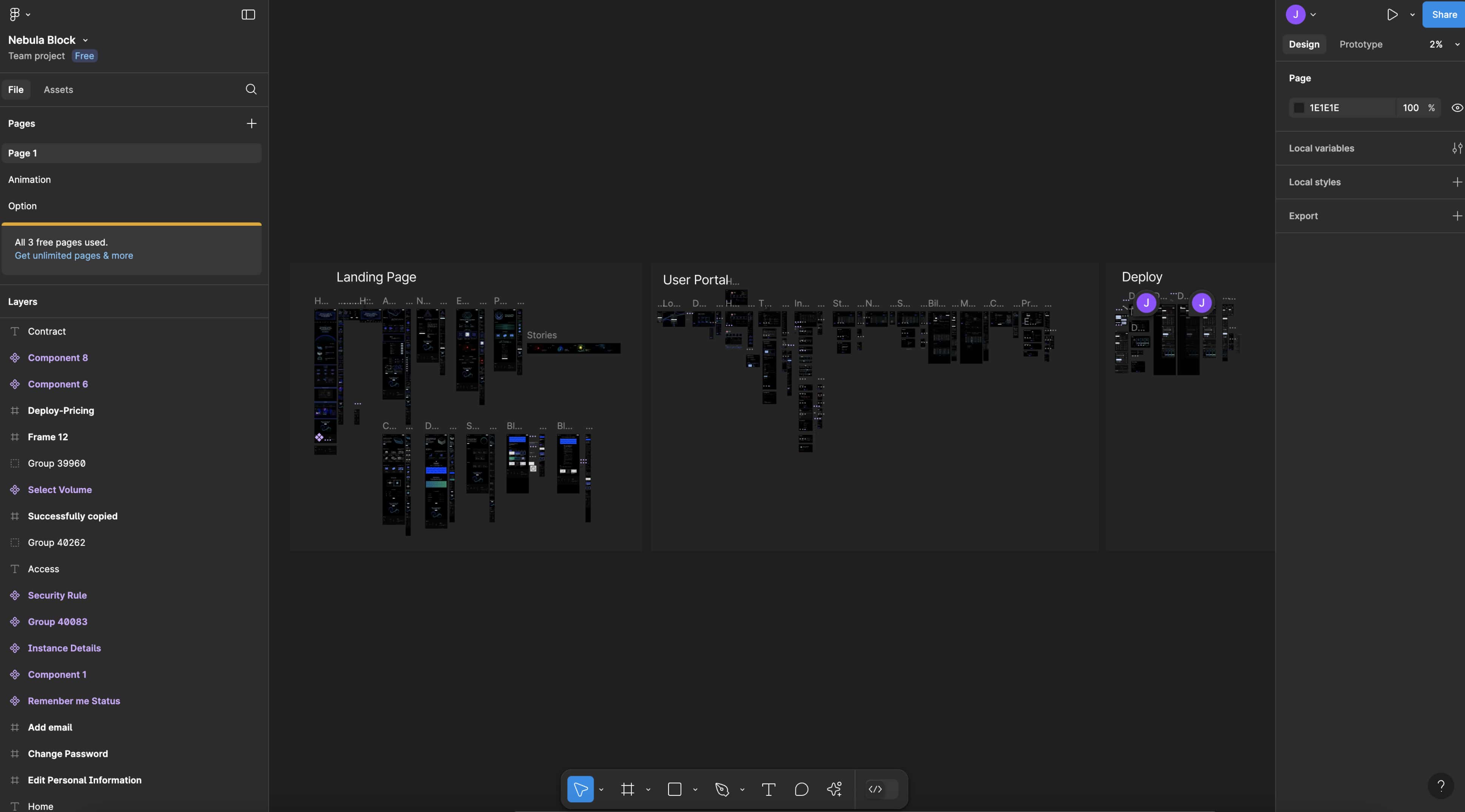Click the group icon beside Group 39960
Screen dimensions: 1465x812
tap(15, 464)
